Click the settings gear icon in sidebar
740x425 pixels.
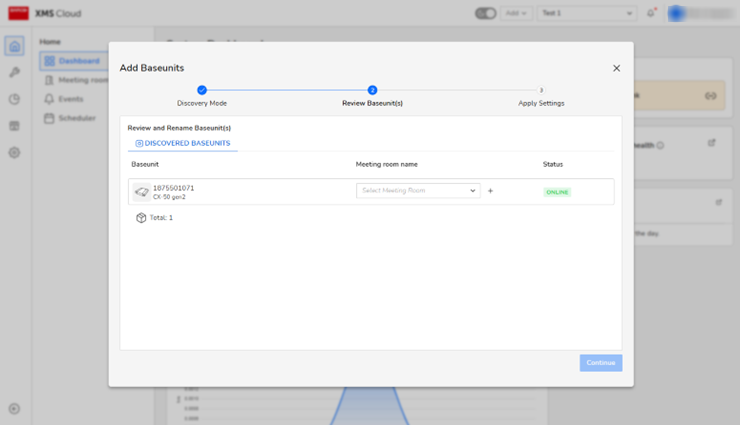14,152
